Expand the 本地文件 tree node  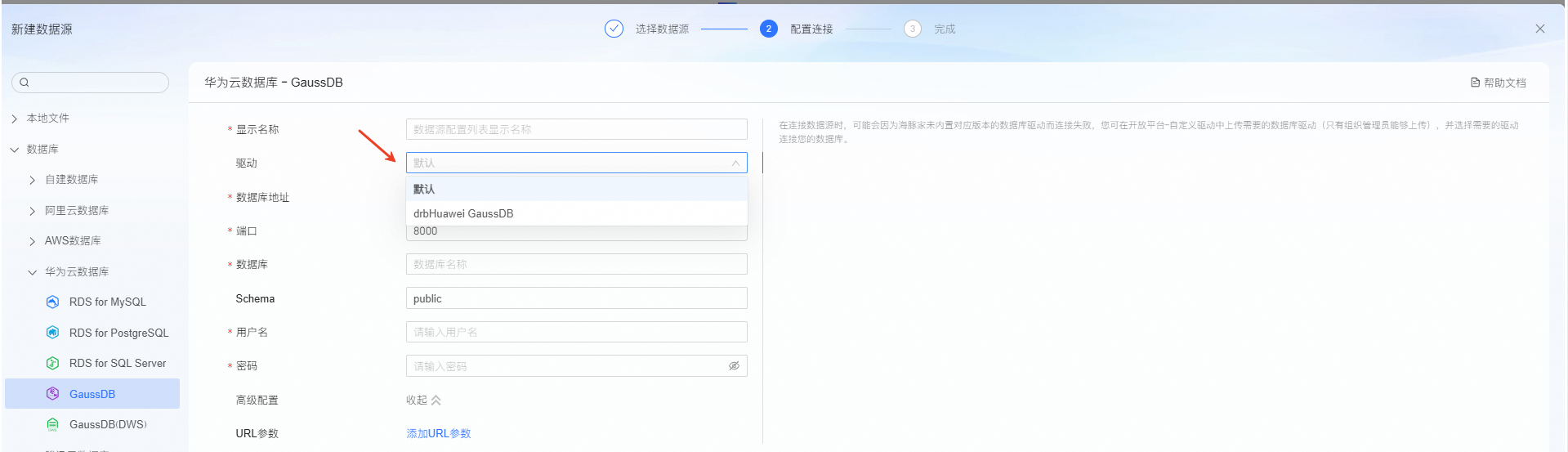point(15,119)
